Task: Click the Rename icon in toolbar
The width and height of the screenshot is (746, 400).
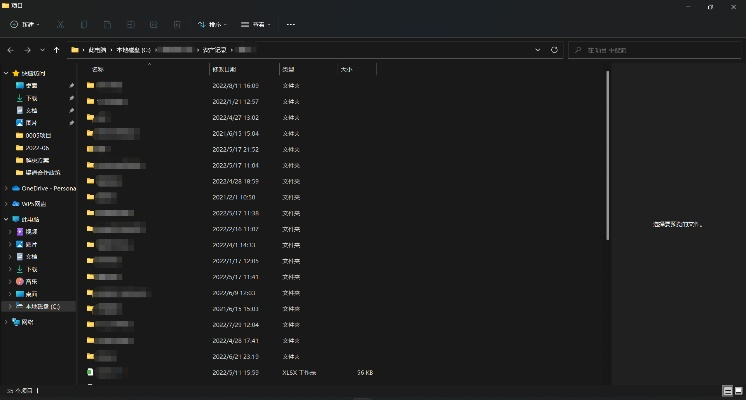Action: 131,24
